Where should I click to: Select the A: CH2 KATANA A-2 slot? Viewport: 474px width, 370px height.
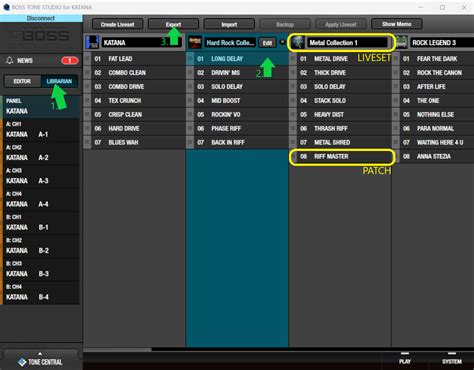[x=41, y=153]
